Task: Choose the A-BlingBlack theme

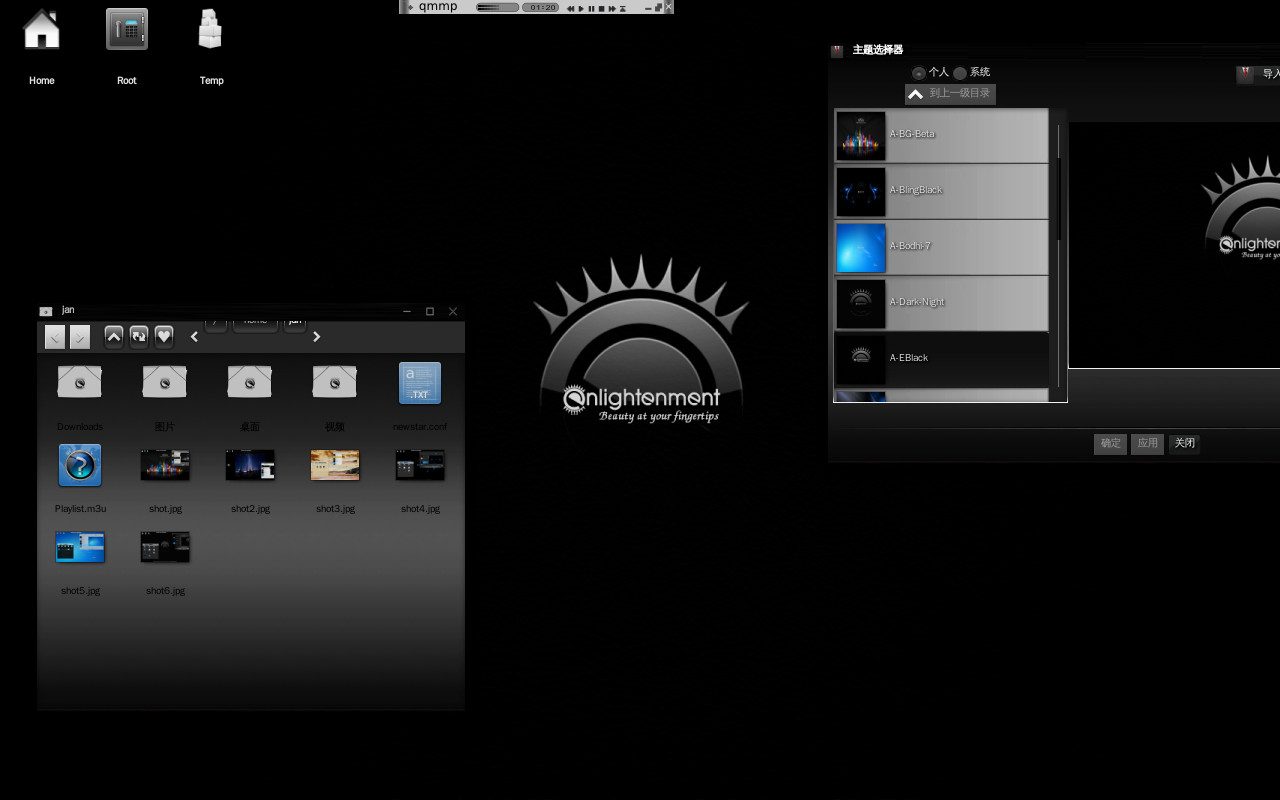Action: tap(941, 191)
